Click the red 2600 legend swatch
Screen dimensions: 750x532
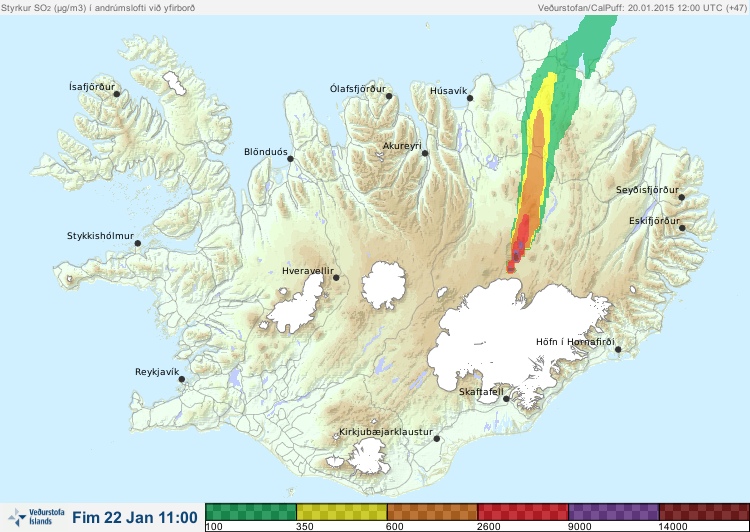[523, 512]
